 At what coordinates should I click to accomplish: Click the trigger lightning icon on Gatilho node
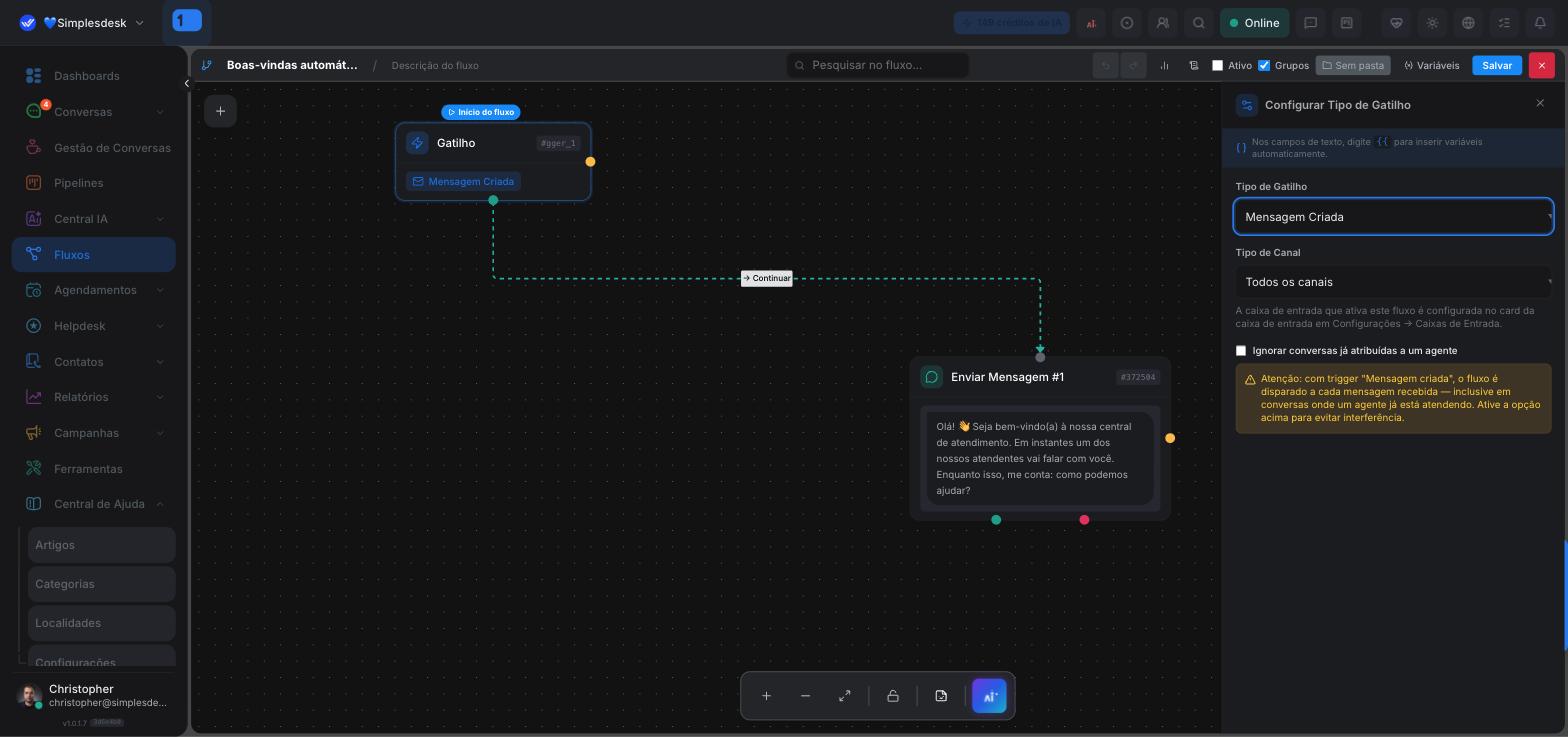[417, 143]
